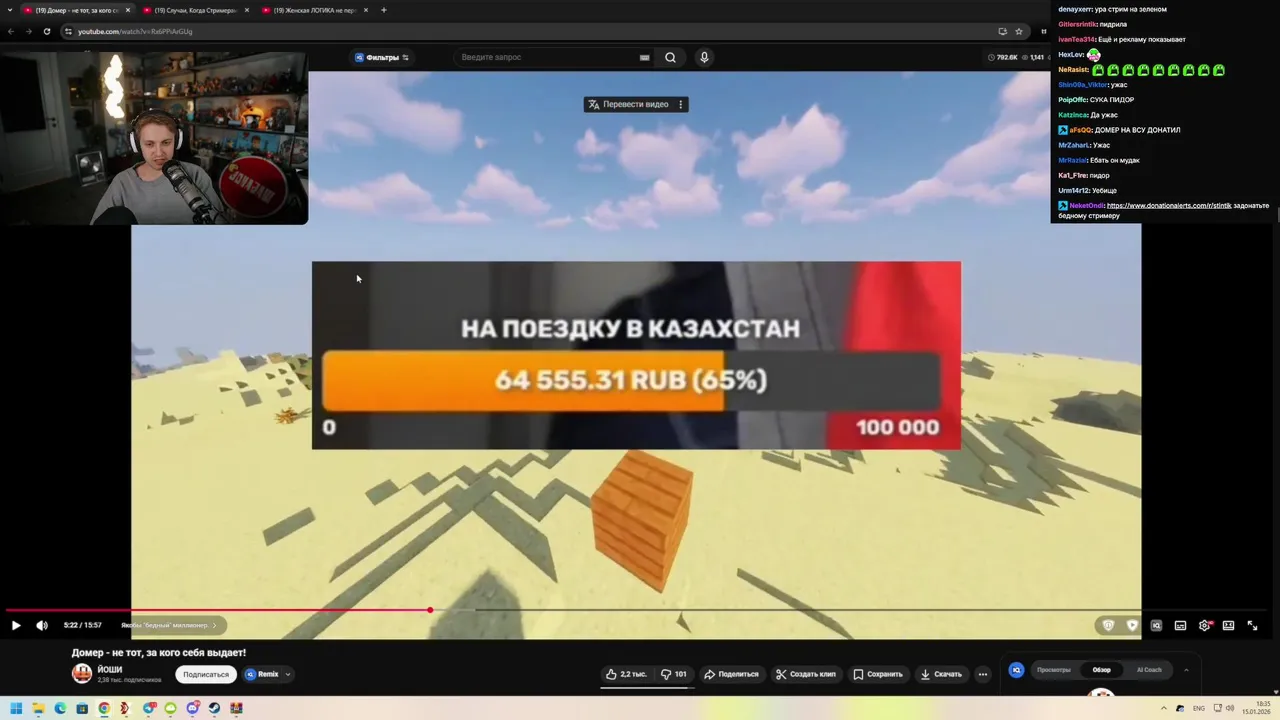Click the cast screen icon in address bar

tap(1002, 31)
